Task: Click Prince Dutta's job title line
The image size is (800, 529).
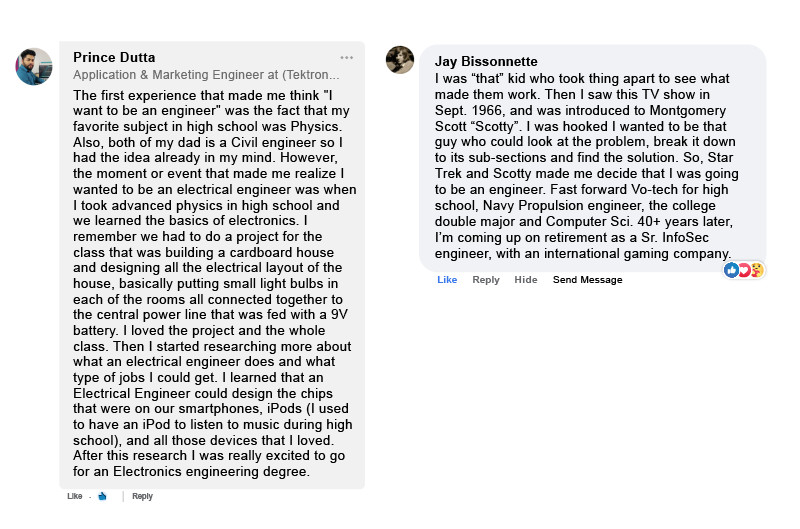Action: (x=206, y=75)
